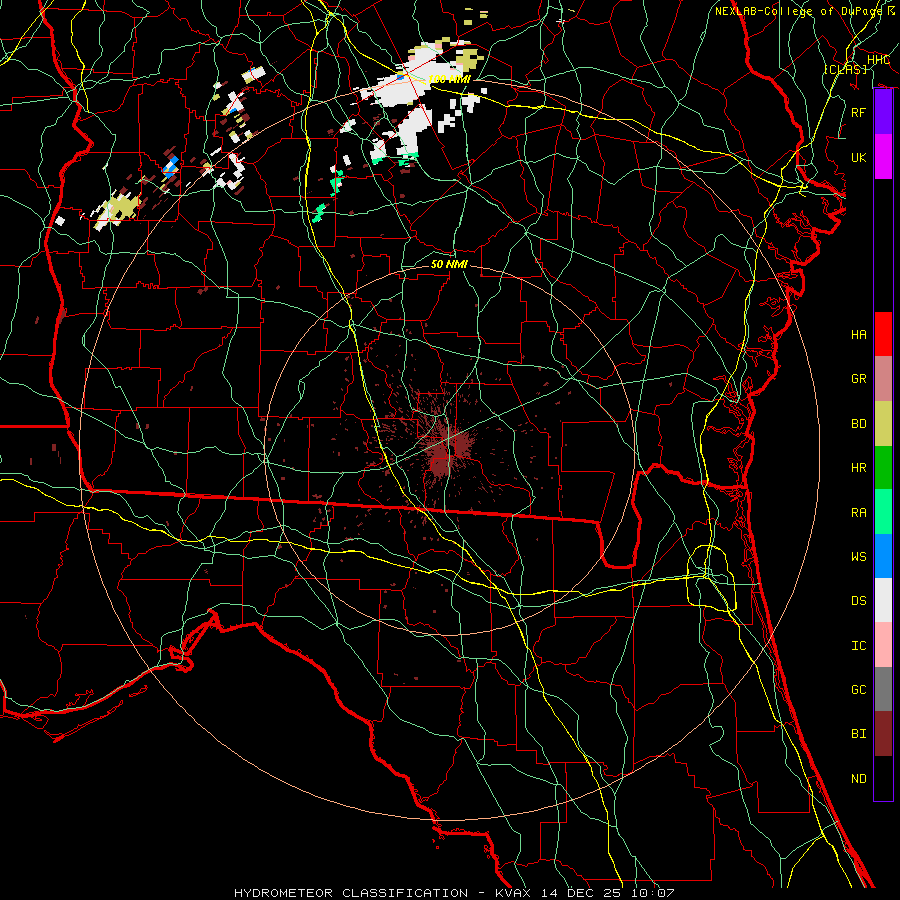Viewport: 900px width, 900px height.
Task: Select the GR legend color block
Action: click(883, 378)
